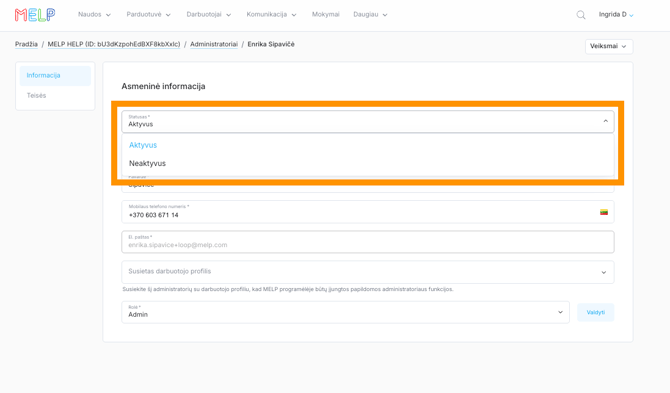Click the Lithuanian flag icon in phone field
Screen dimensions: 670x393
click(x=604, y=212)
